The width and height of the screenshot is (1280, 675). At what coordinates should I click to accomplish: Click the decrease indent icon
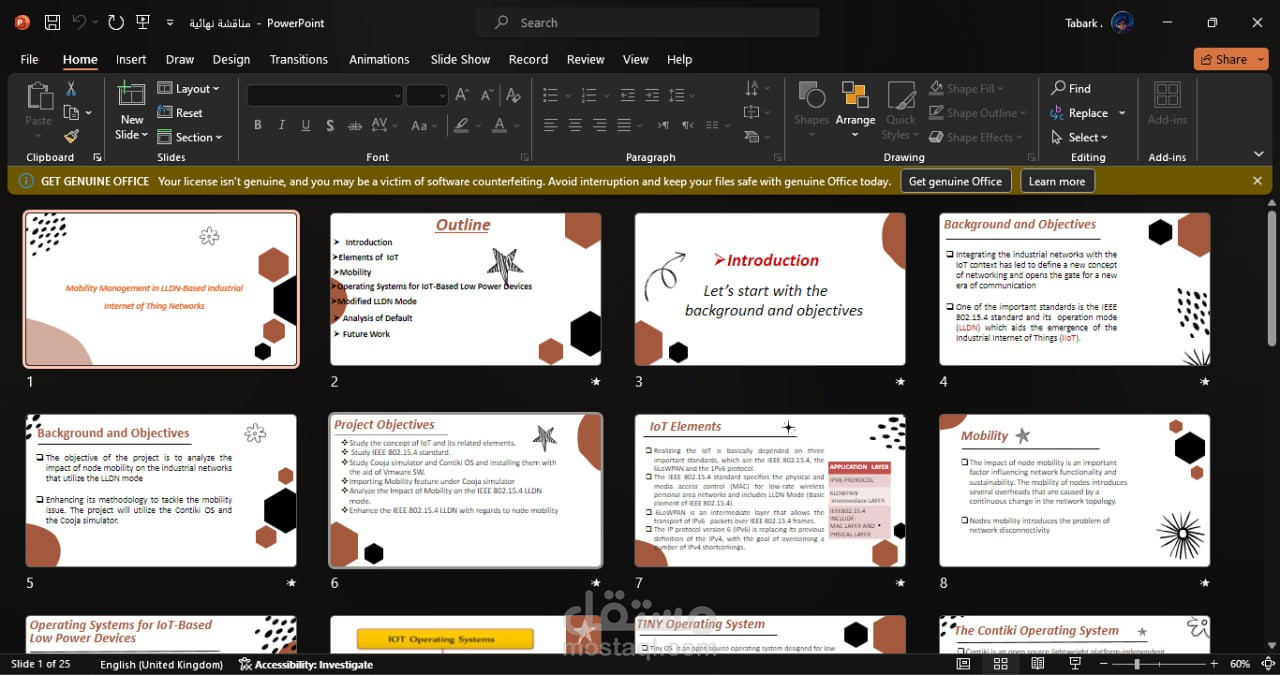pyautogui.click(x=627, y=95)
